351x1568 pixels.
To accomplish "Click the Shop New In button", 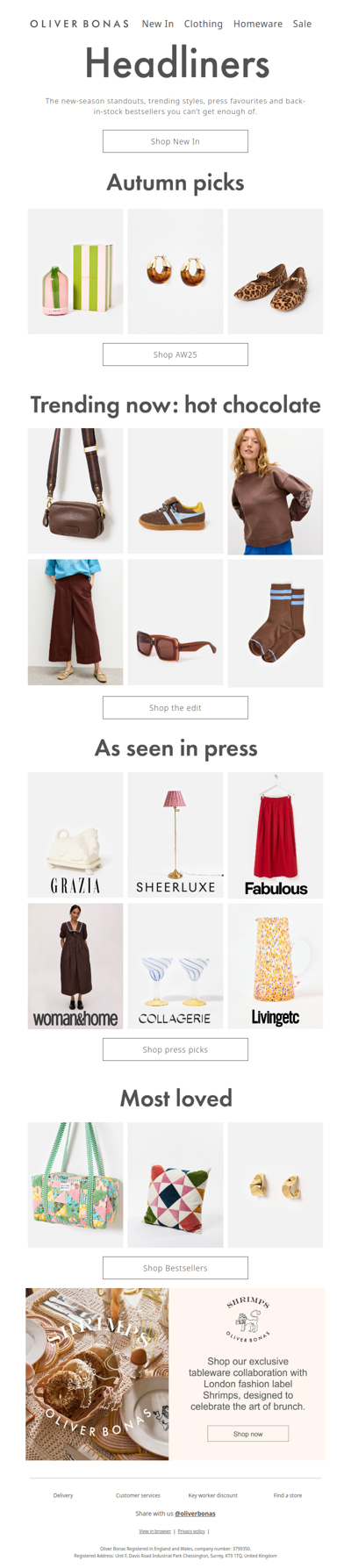I will point(175,141).
